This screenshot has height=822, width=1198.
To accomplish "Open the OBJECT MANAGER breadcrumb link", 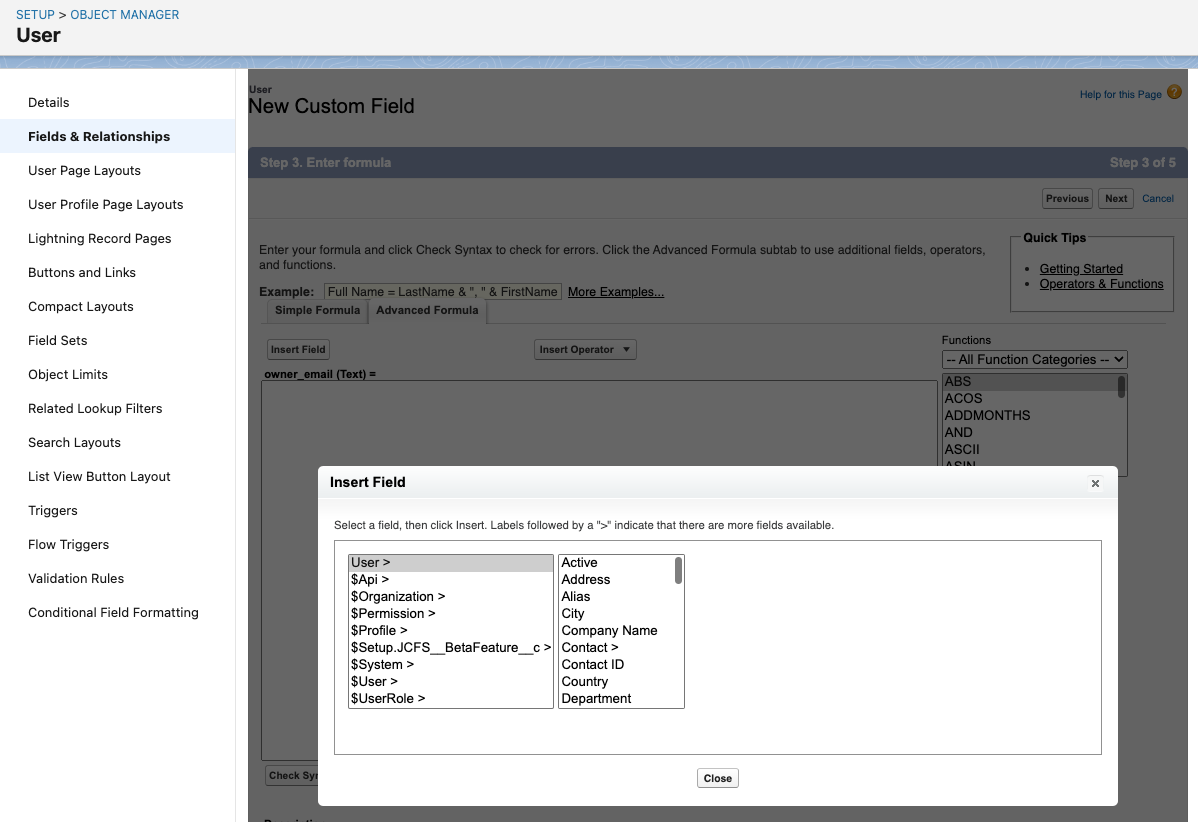I will (124, 14).
